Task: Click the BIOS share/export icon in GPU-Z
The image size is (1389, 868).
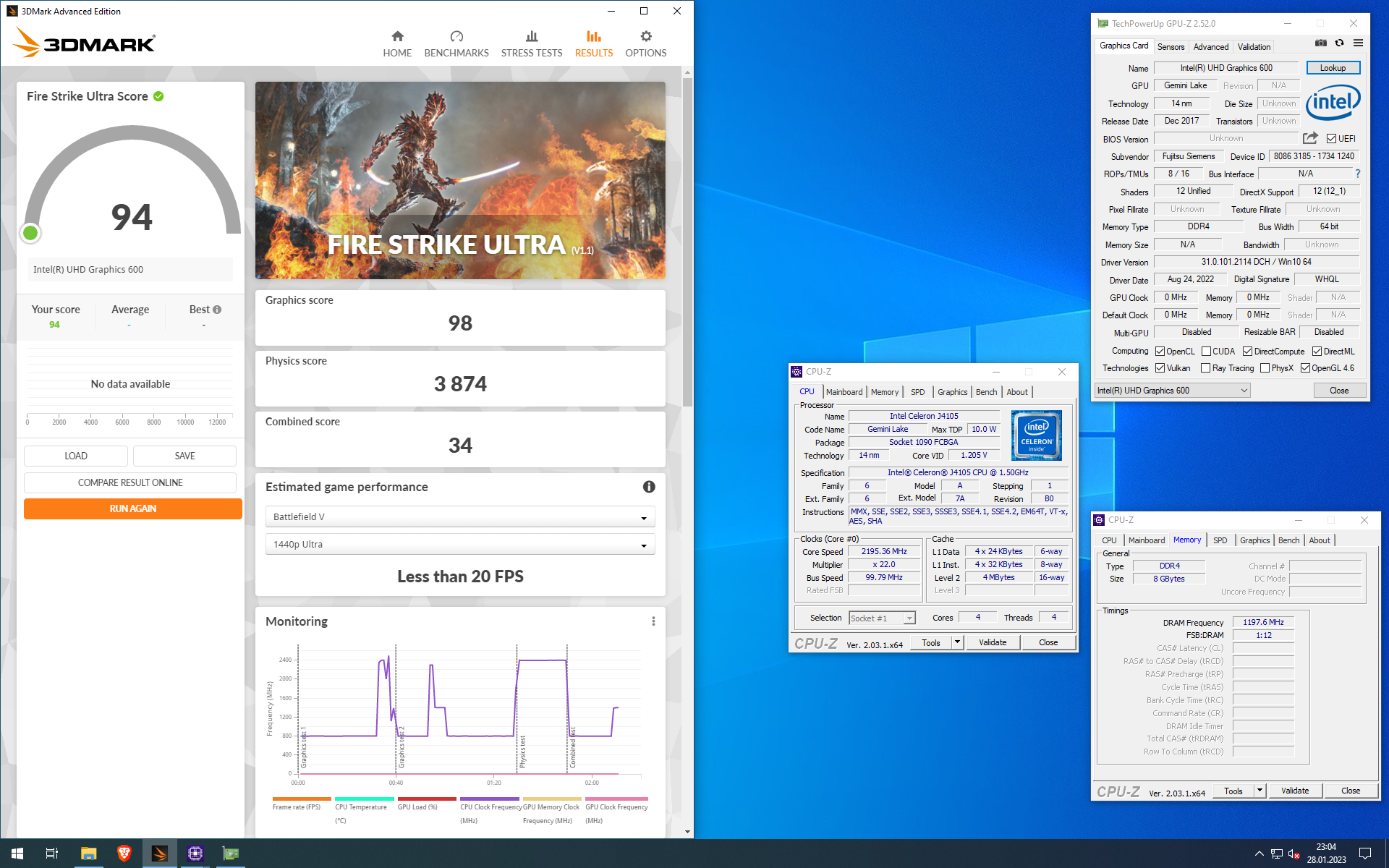Action: click(x=1310, y=138)
